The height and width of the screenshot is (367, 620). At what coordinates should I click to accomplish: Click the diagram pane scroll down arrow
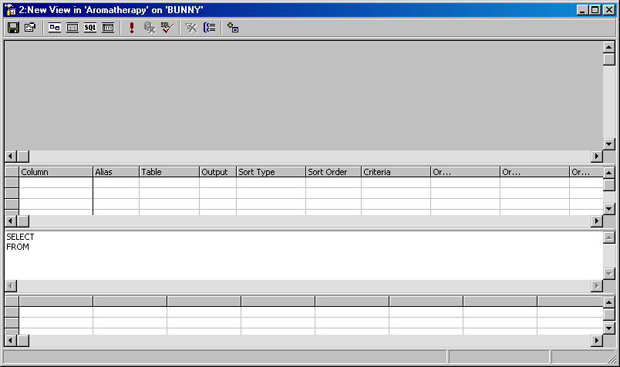click(609, 144)
